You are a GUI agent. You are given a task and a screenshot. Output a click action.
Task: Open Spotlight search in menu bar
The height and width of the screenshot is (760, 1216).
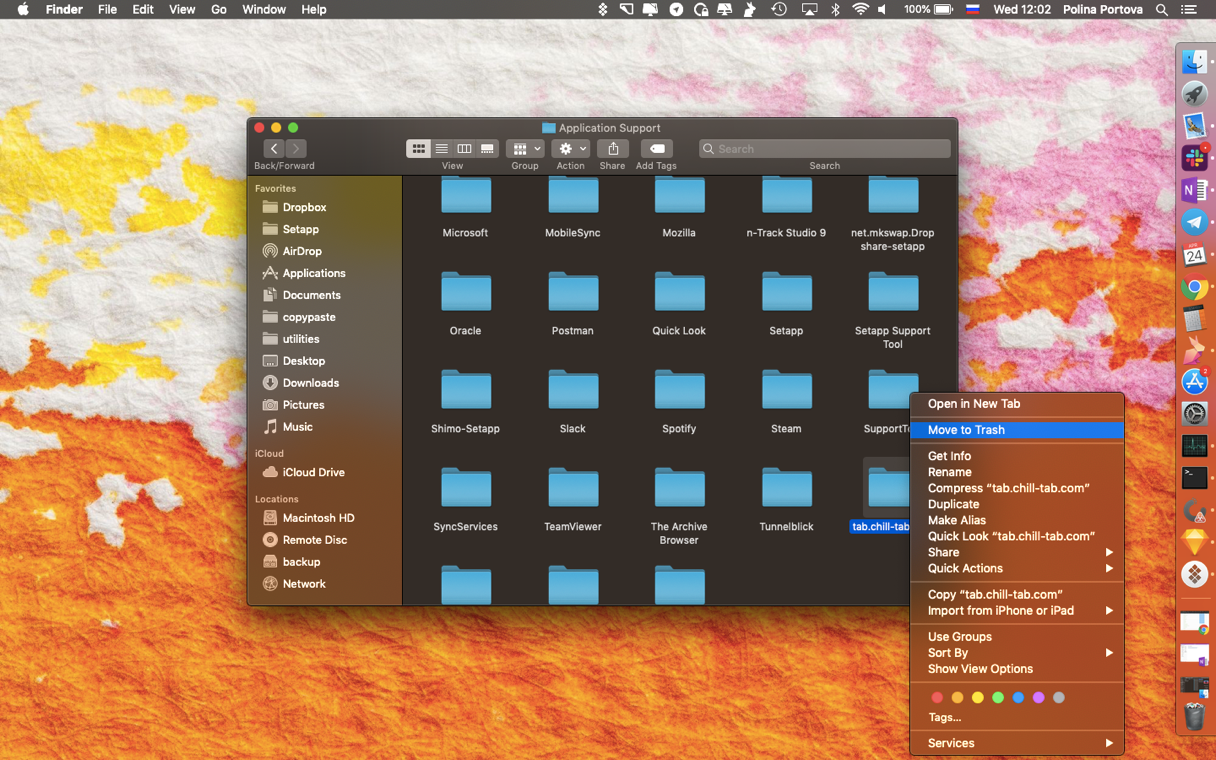tap(1161, 9)
